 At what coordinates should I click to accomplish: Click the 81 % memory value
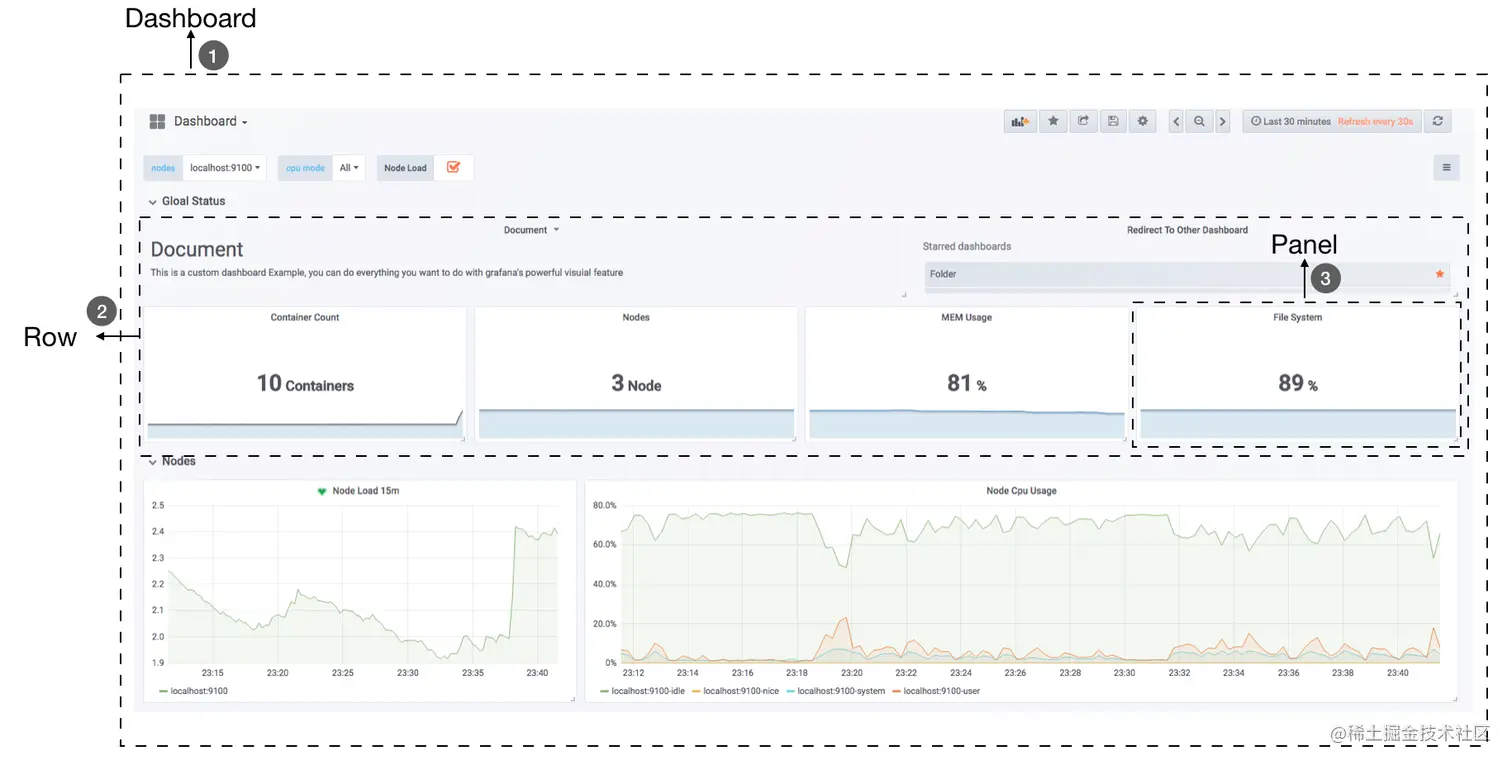click(x=966, y=383)
